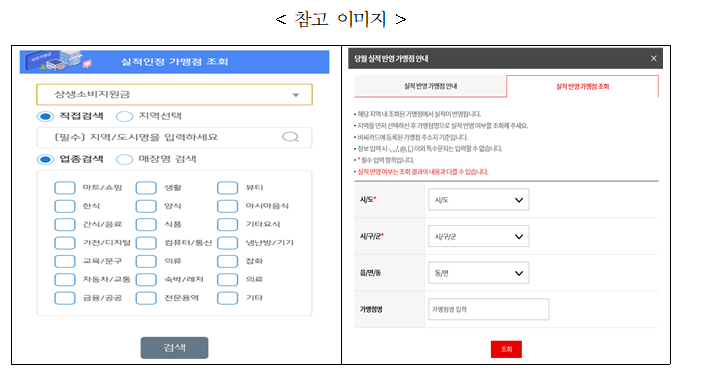Screen dimensions: 706x381
Task: Check the 한식 checkbox
Action: (65, 206)
